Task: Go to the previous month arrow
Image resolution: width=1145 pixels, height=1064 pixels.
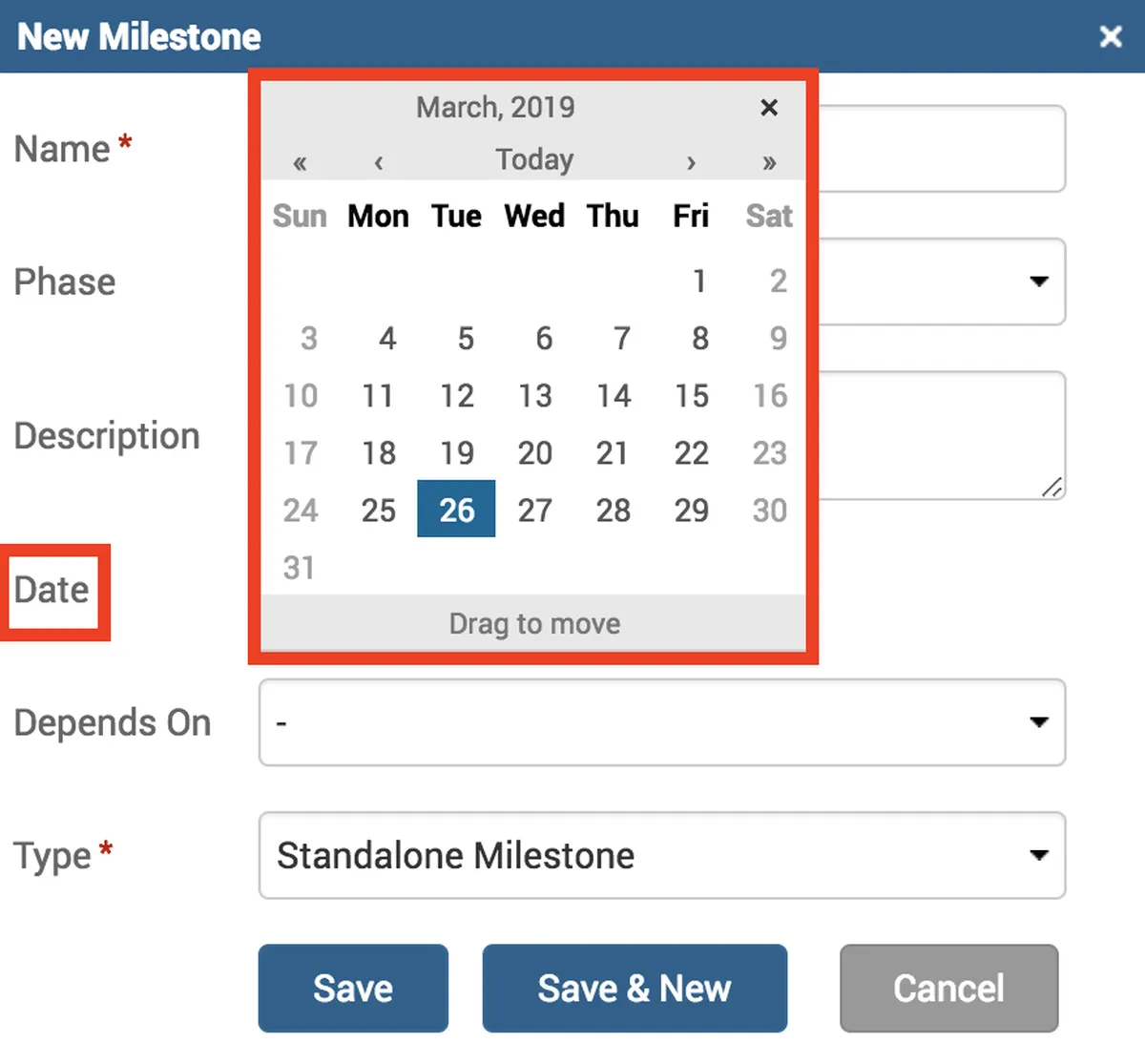Action: [x=378, y=162]
